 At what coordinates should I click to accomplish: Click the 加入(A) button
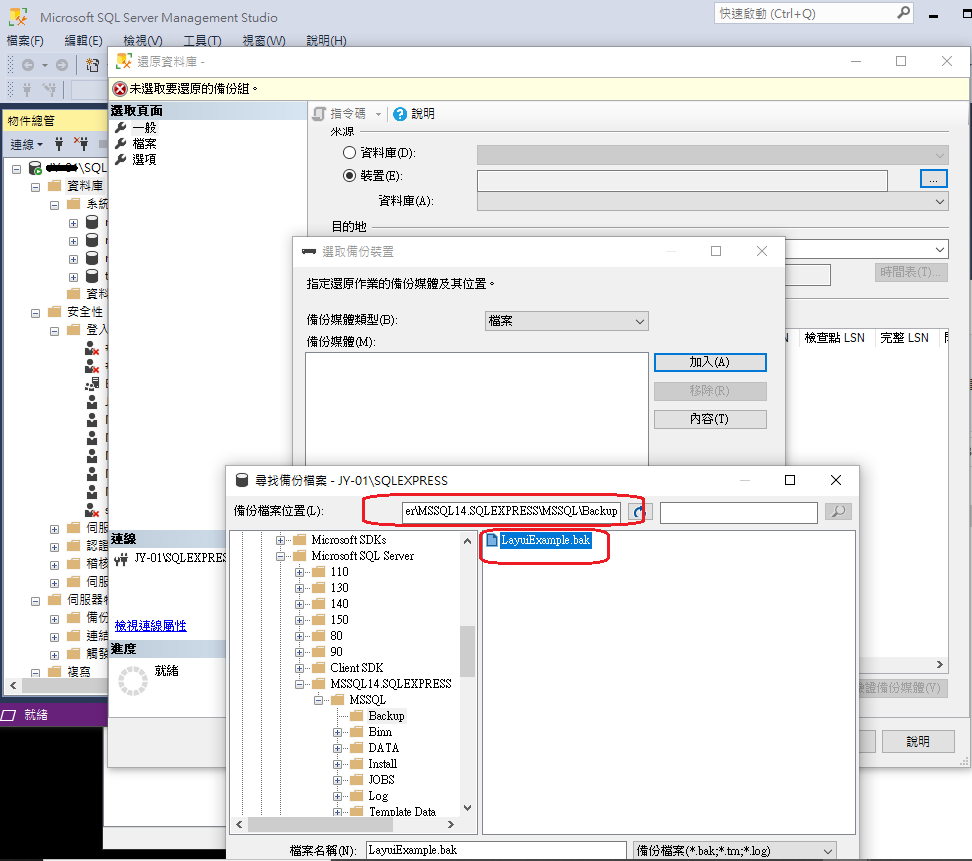click(x=710, y=363)
